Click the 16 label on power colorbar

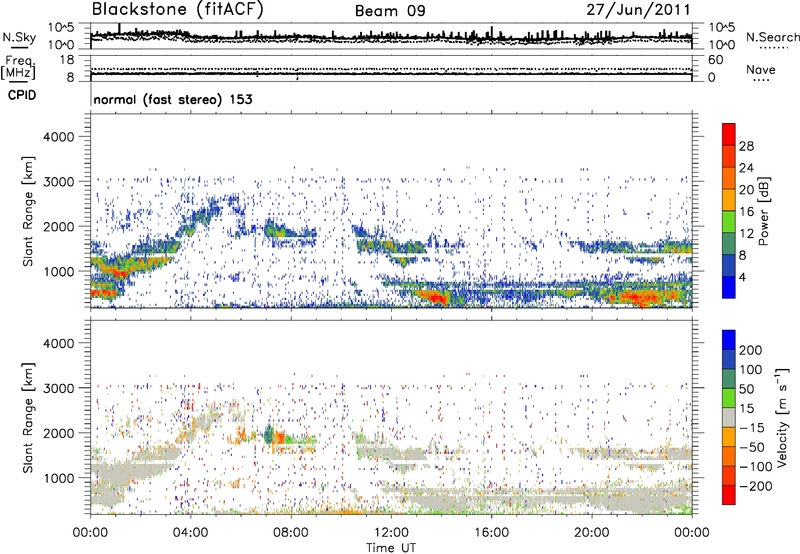[x=746, y=212]
